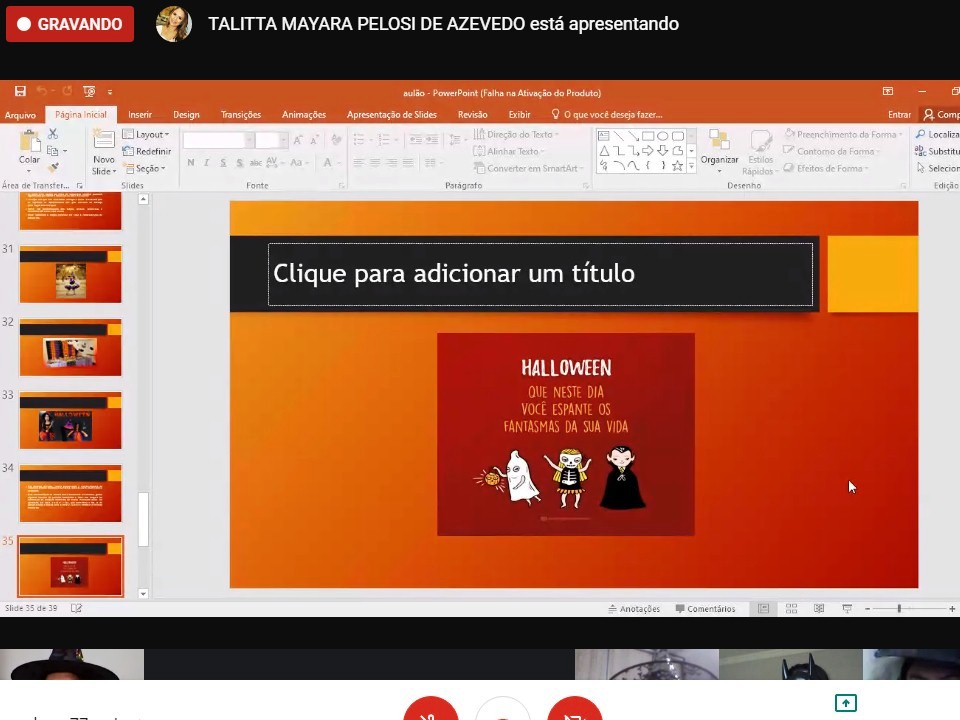The image size is (960, 720).
Task: Click the slide panel scroll down arrow
Action: click(143, 593)
